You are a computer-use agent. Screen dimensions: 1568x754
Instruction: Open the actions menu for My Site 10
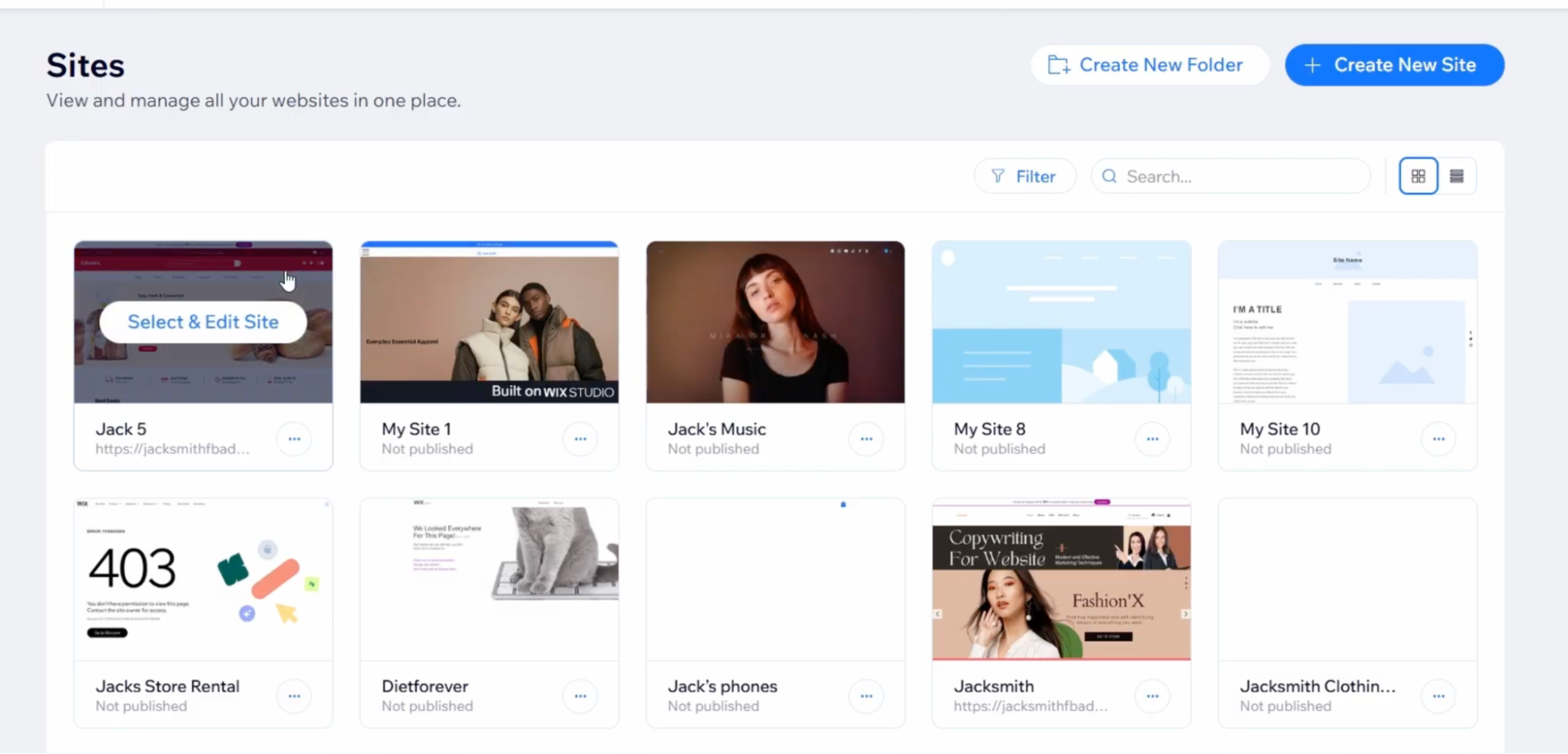[1438, 439]
